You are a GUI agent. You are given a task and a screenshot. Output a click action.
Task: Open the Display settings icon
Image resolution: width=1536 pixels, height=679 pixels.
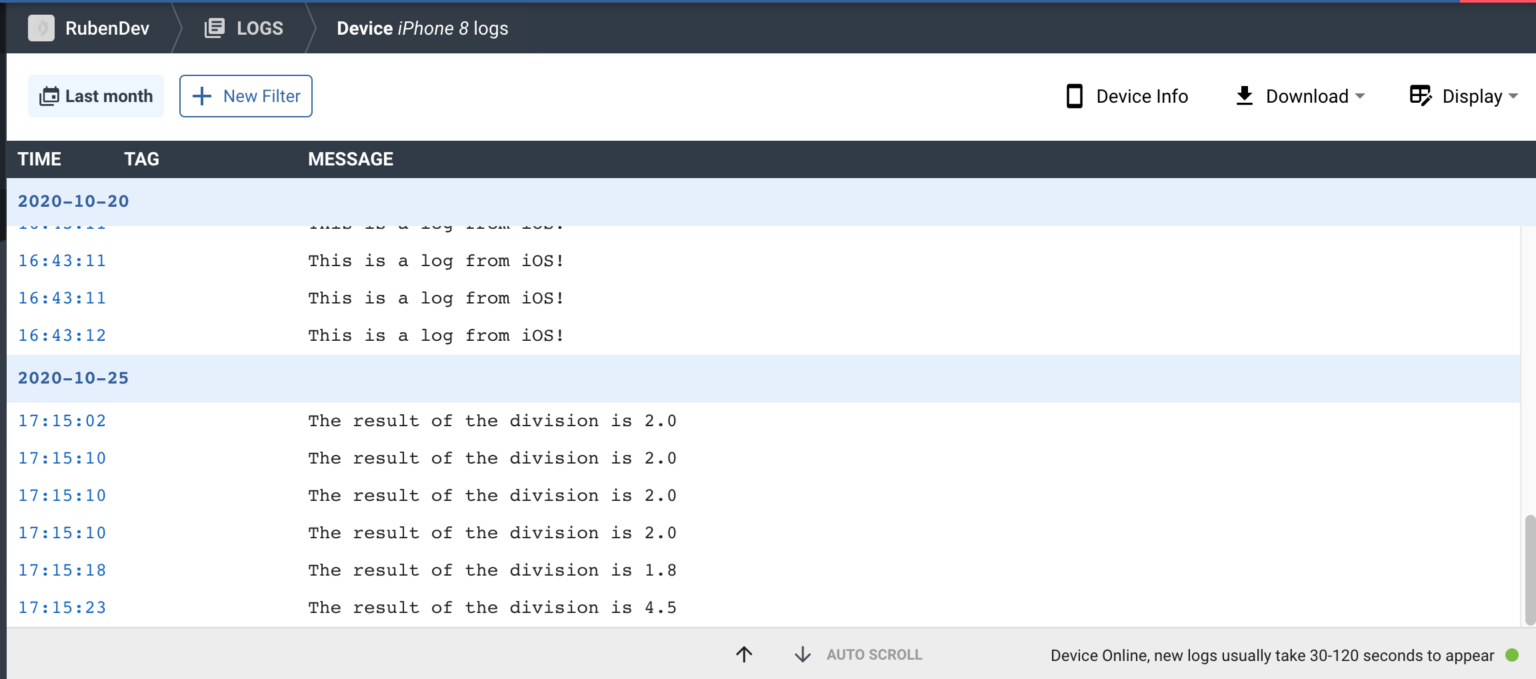pyautogui.click(x=1421, y=95)
